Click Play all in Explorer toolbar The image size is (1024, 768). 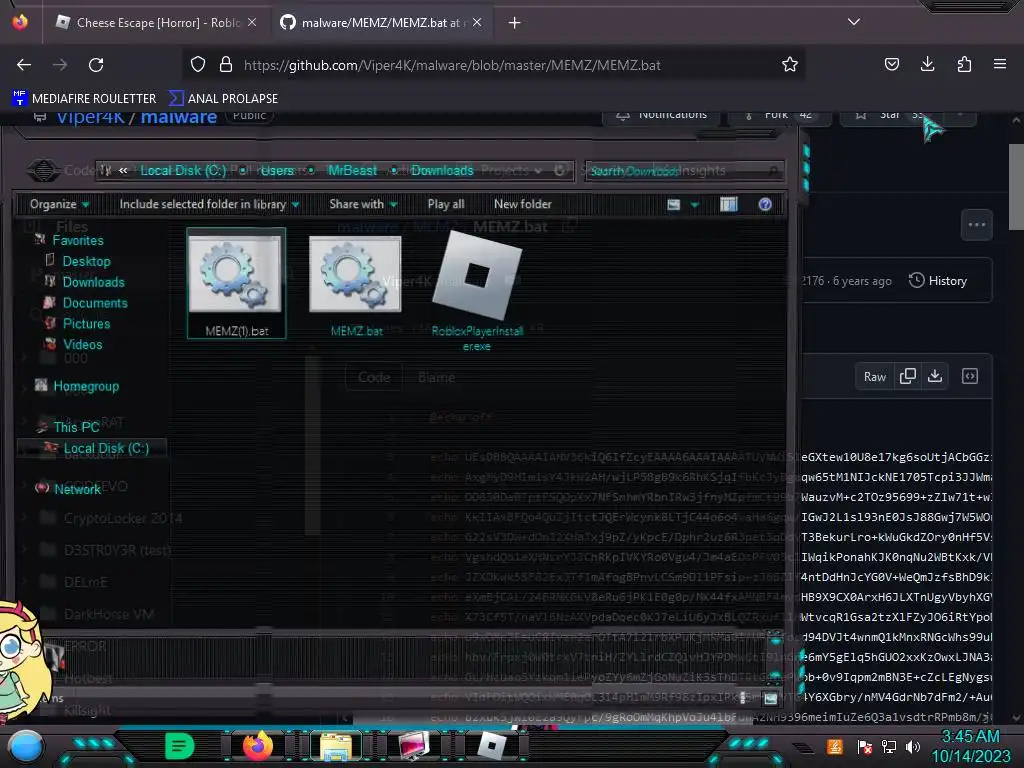click(446, 204)
